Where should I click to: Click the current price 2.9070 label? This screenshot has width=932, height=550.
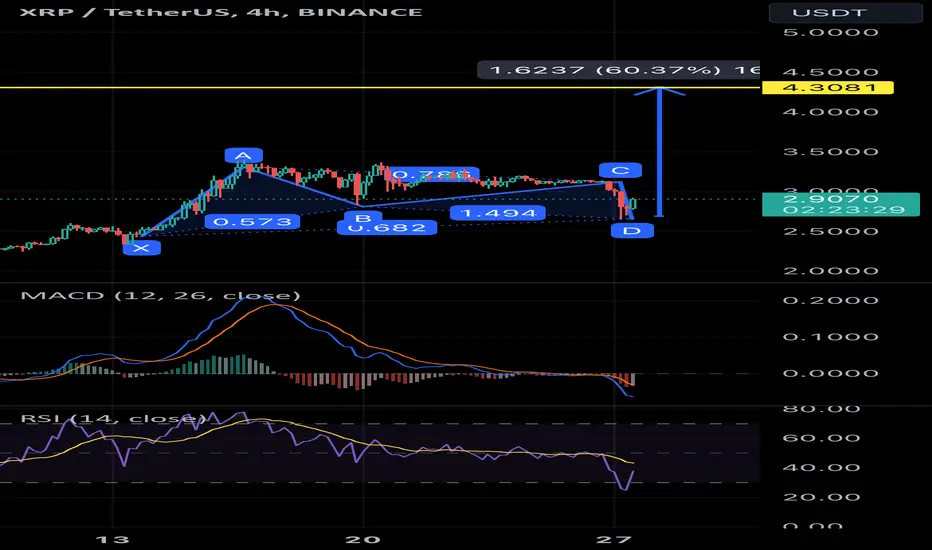840,204
